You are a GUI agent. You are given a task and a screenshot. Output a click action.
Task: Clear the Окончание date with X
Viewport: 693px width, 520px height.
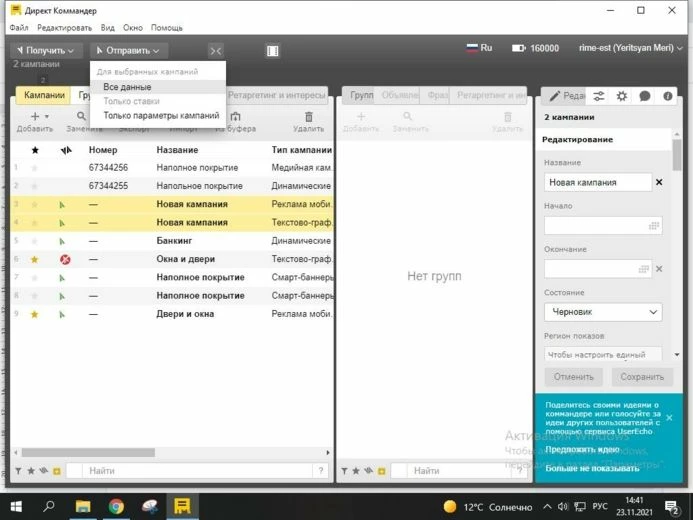659,269
